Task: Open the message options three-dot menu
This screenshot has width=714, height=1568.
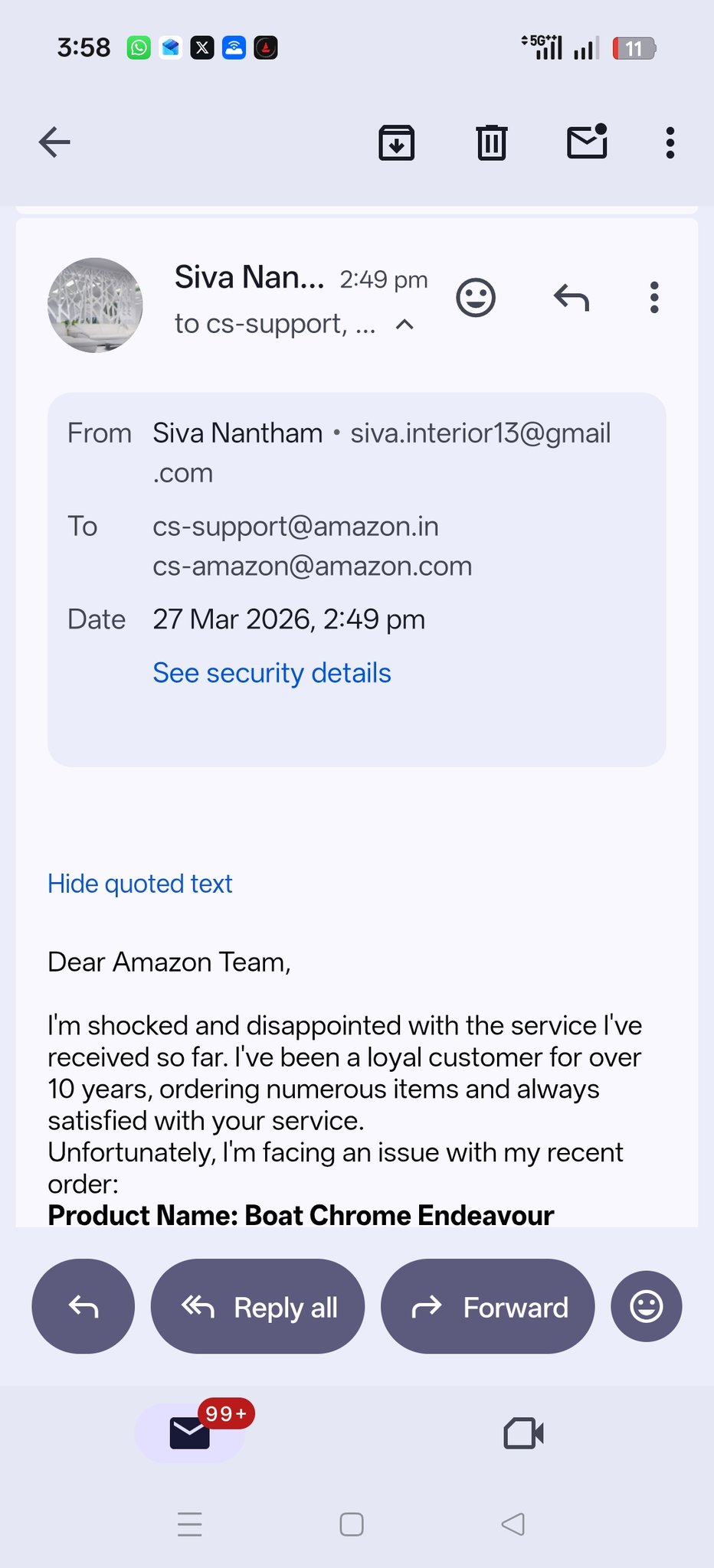Action: [654, 298]
